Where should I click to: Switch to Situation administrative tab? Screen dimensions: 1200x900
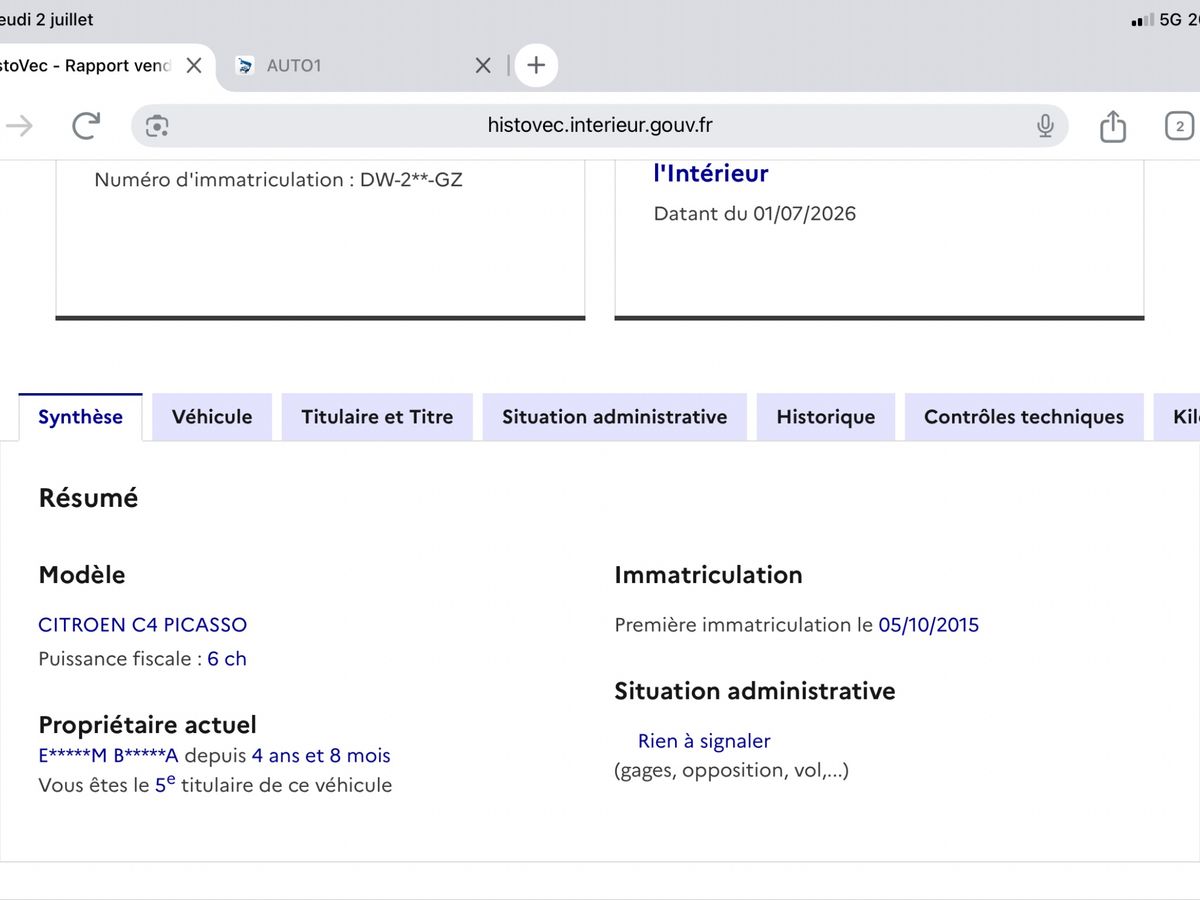(x=615, y=417)
